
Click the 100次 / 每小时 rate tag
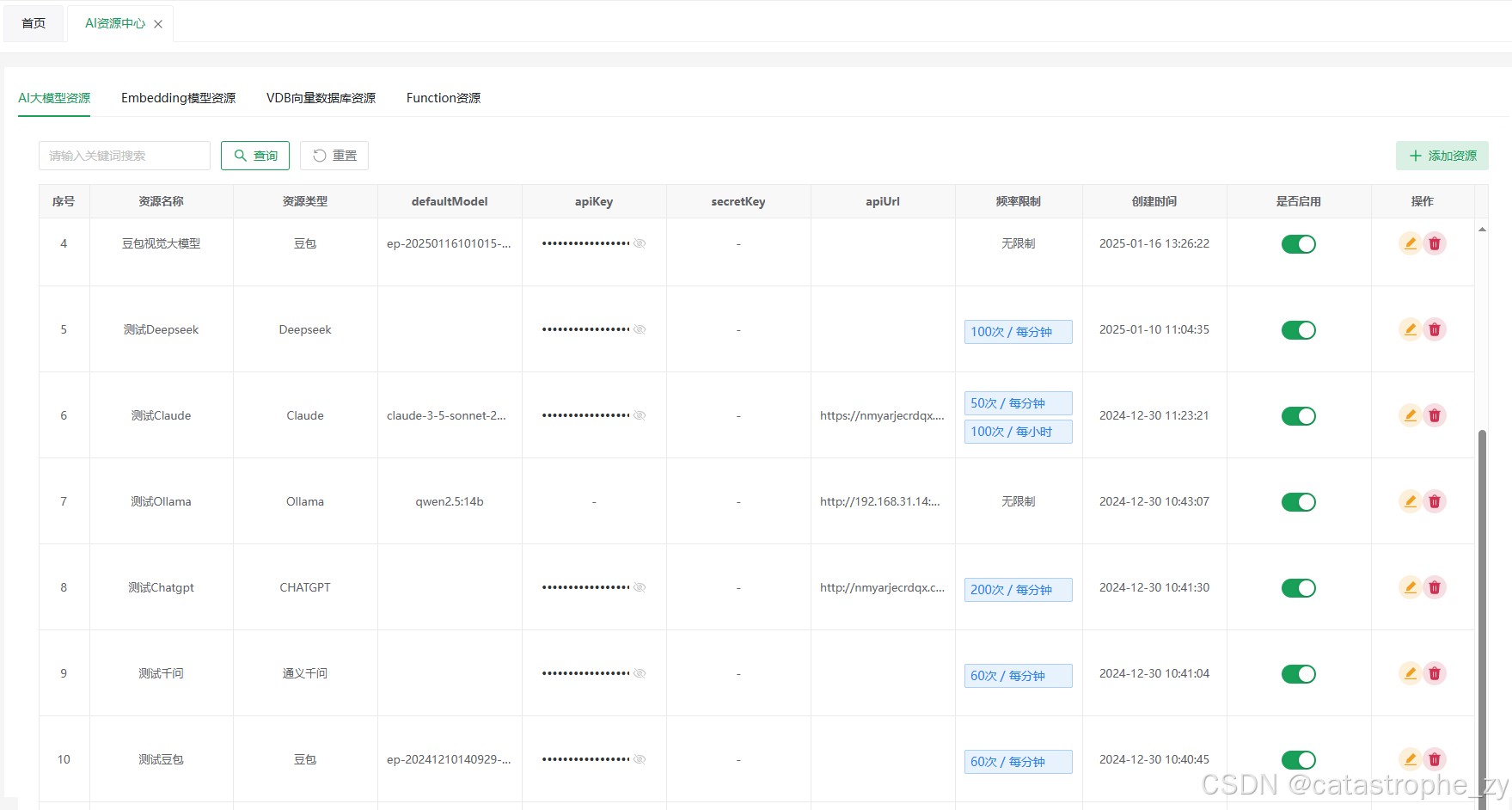click(x=1018, y=432)
